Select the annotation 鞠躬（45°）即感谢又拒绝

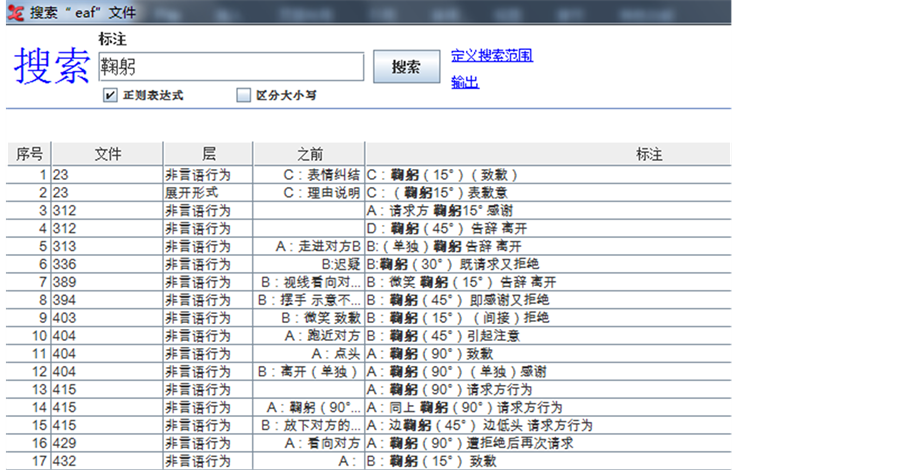(x=458, y=300)
